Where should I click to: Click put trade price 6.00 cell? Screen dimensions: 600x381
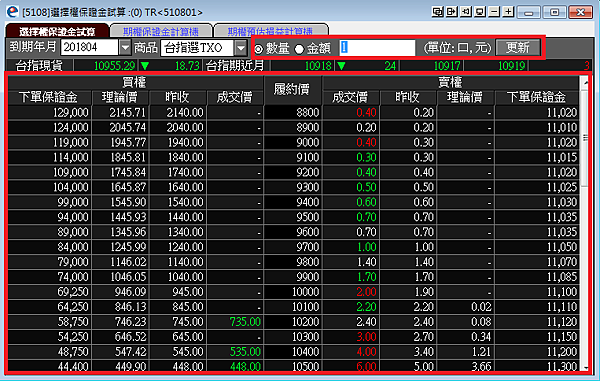pos(351,366)
